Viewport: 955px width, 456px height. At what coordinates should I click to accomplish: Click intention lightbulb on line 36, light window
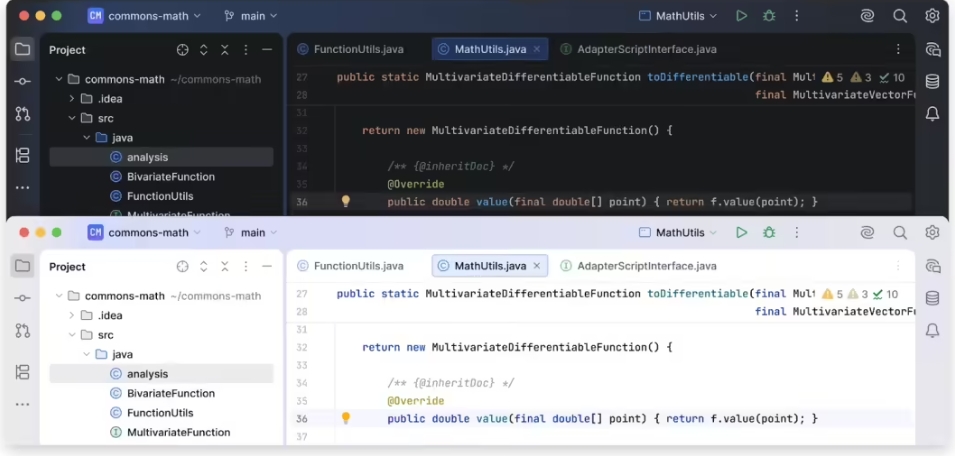(x=346, y=418)
